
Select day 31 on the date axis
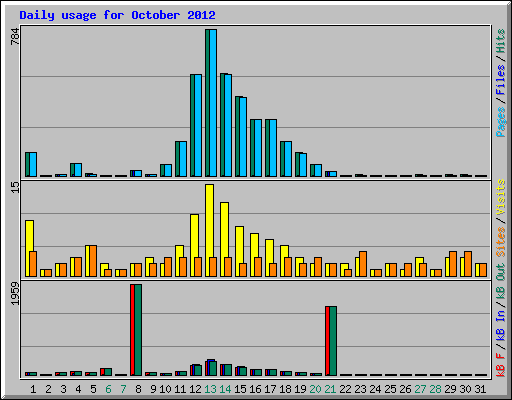point(480,389)
